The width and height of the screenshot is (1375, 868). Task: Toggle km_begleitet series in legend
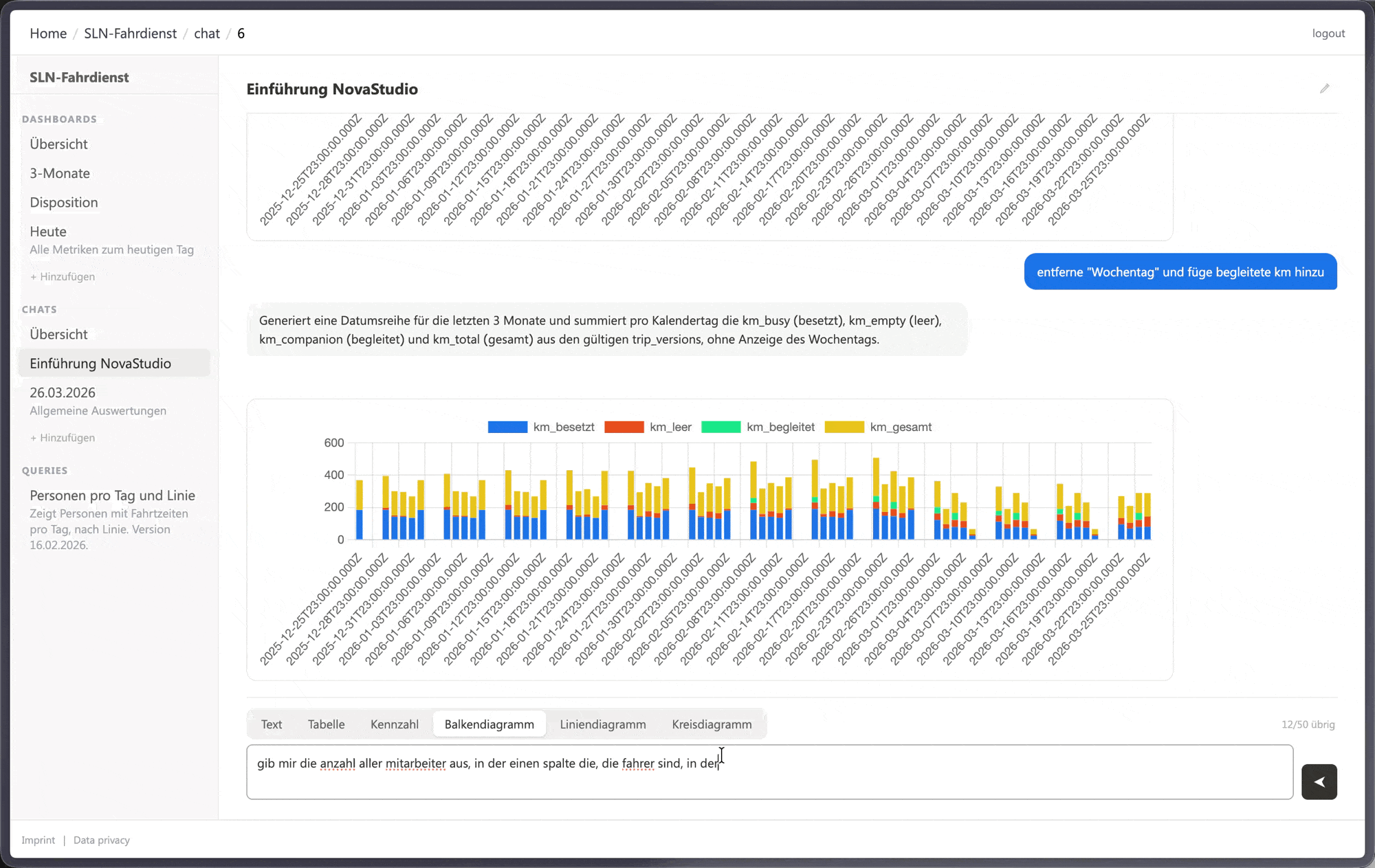click(758, 427)
